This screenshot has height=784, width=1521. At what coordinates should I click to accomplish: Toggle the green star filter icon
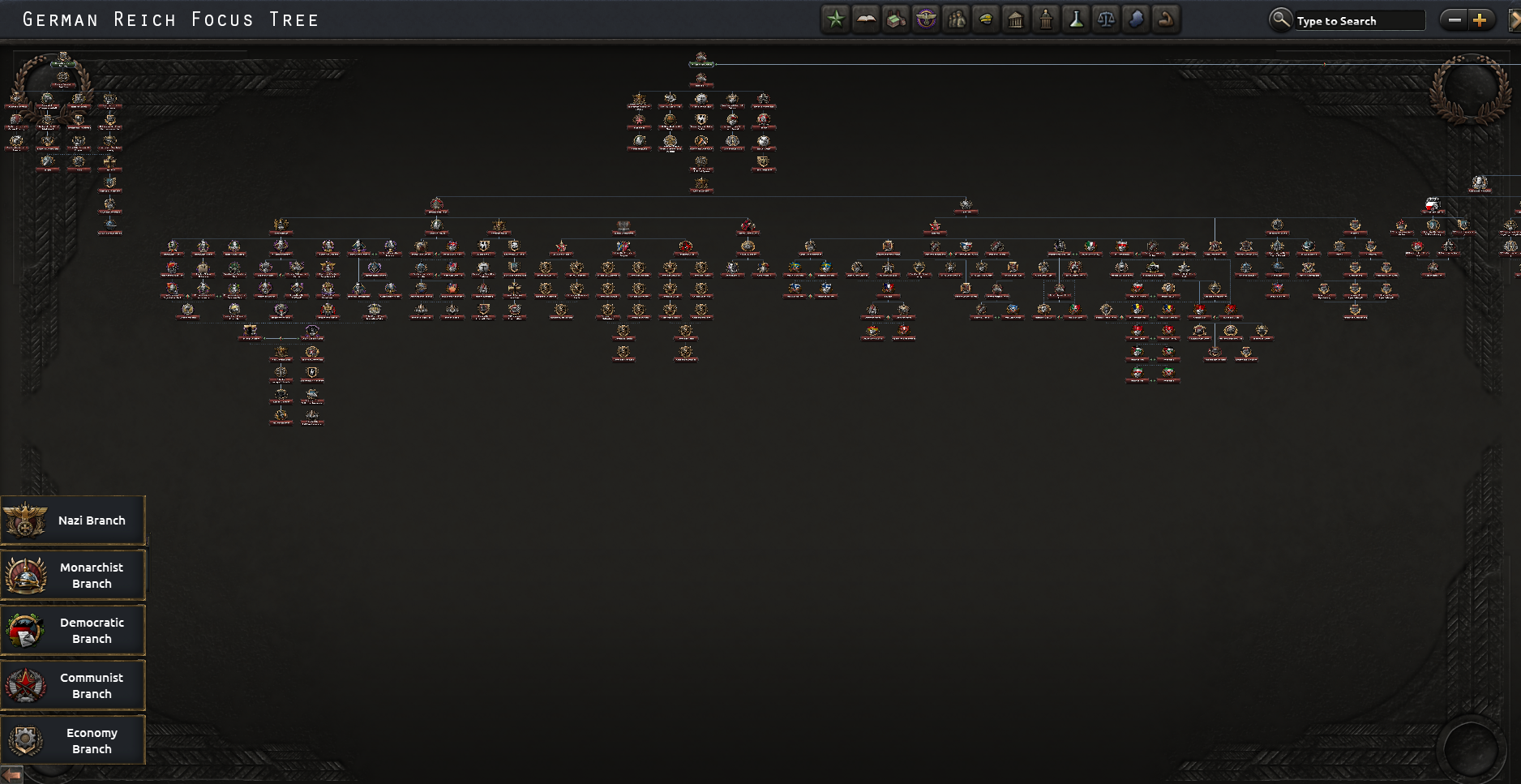click(x=835, y=19)
